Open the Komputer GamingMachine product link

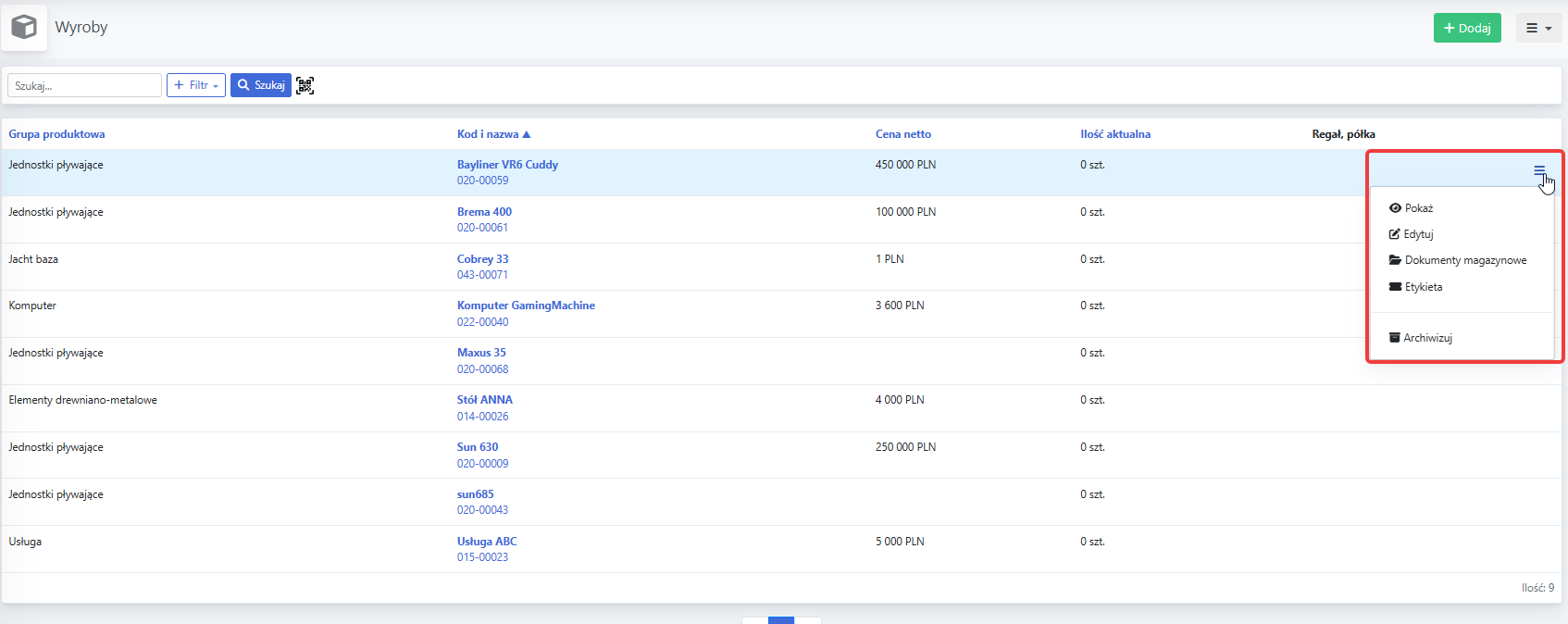(526, 306)
